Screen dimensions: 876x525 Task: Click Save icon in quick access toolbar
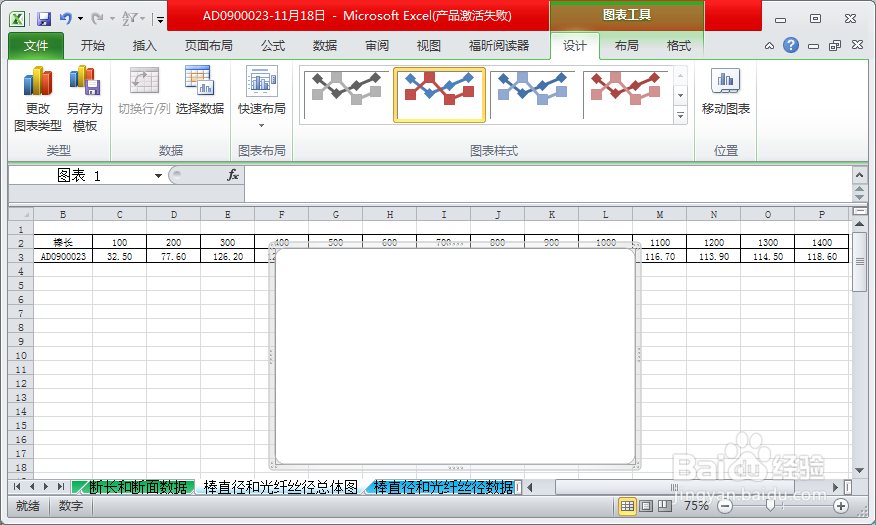pos(44,19)
